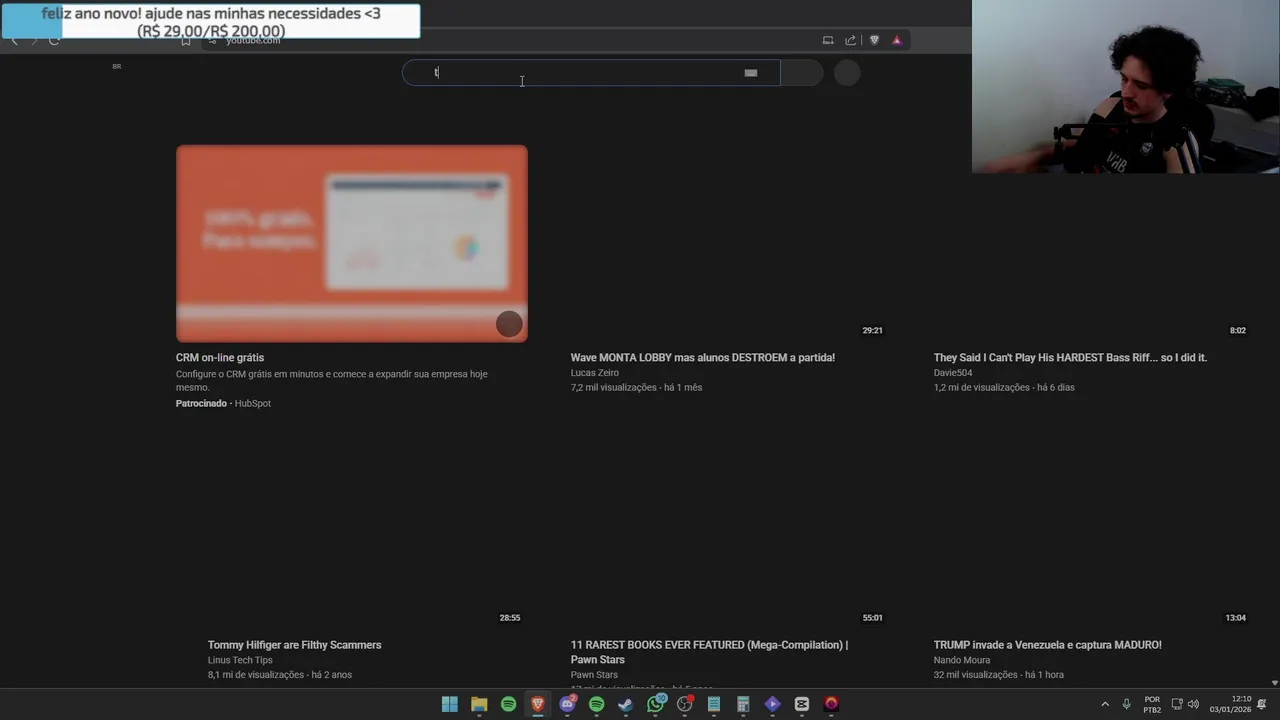Click '32 mil visualizações - há 1 hora' text
1280x720 pixels.
point(999,675)
